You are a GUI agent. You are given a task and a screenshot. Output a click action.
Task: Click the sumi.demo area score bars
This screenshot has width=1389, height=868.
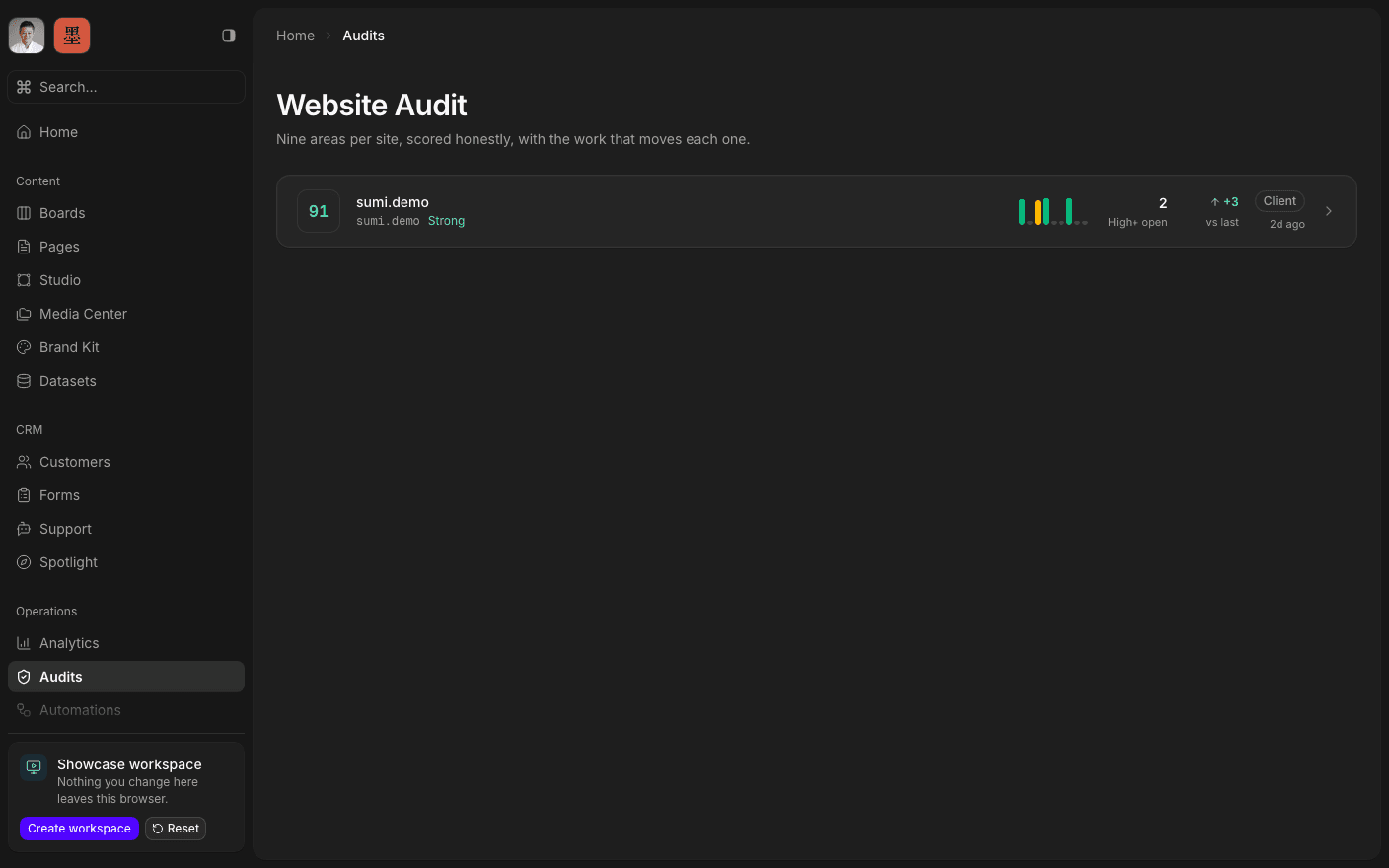[x=1054, y=211]
